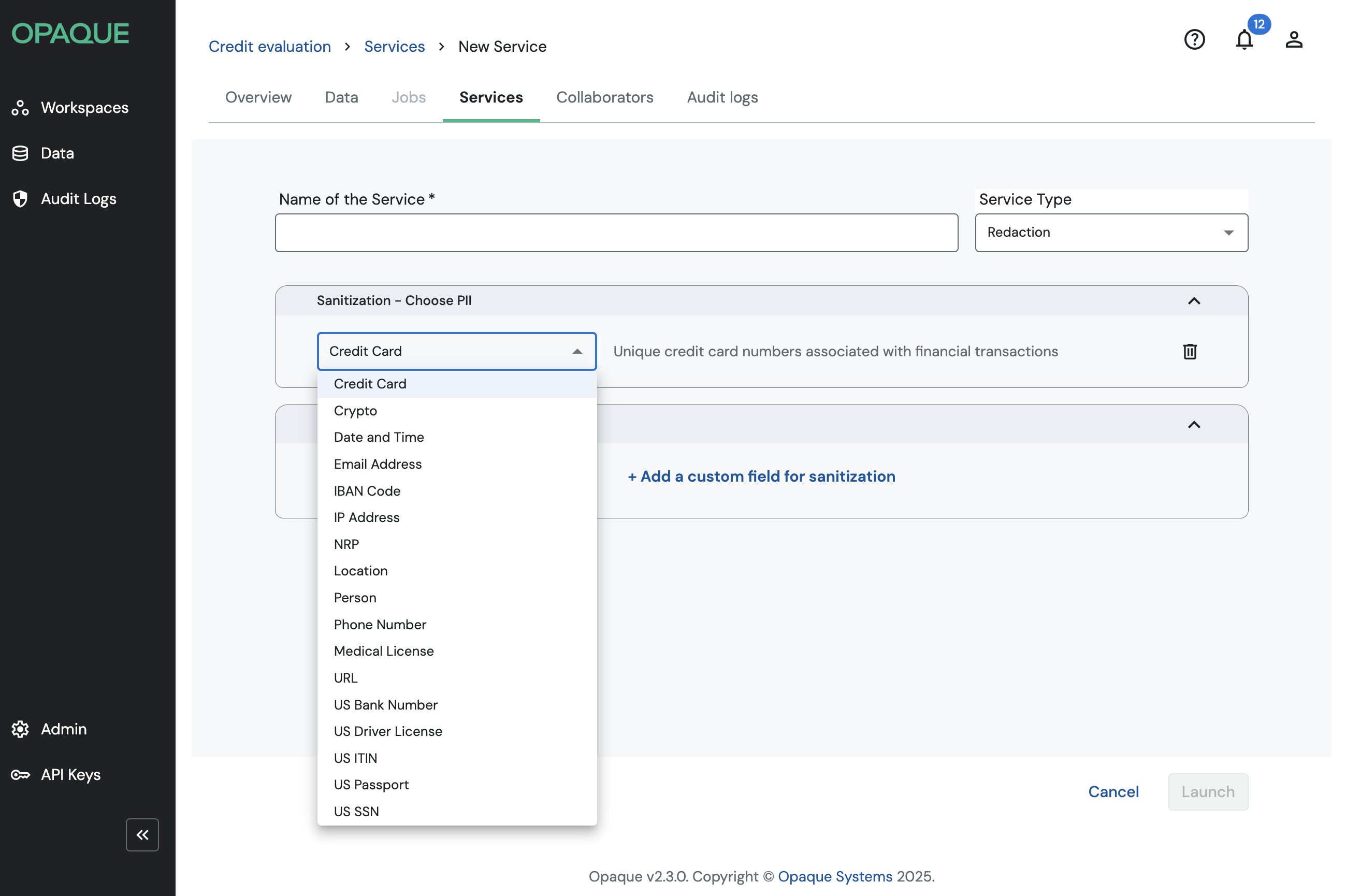Click New Service breadcrumb text
The height and width of the screenshot is (896, 1346).
[x=502, y=46]
